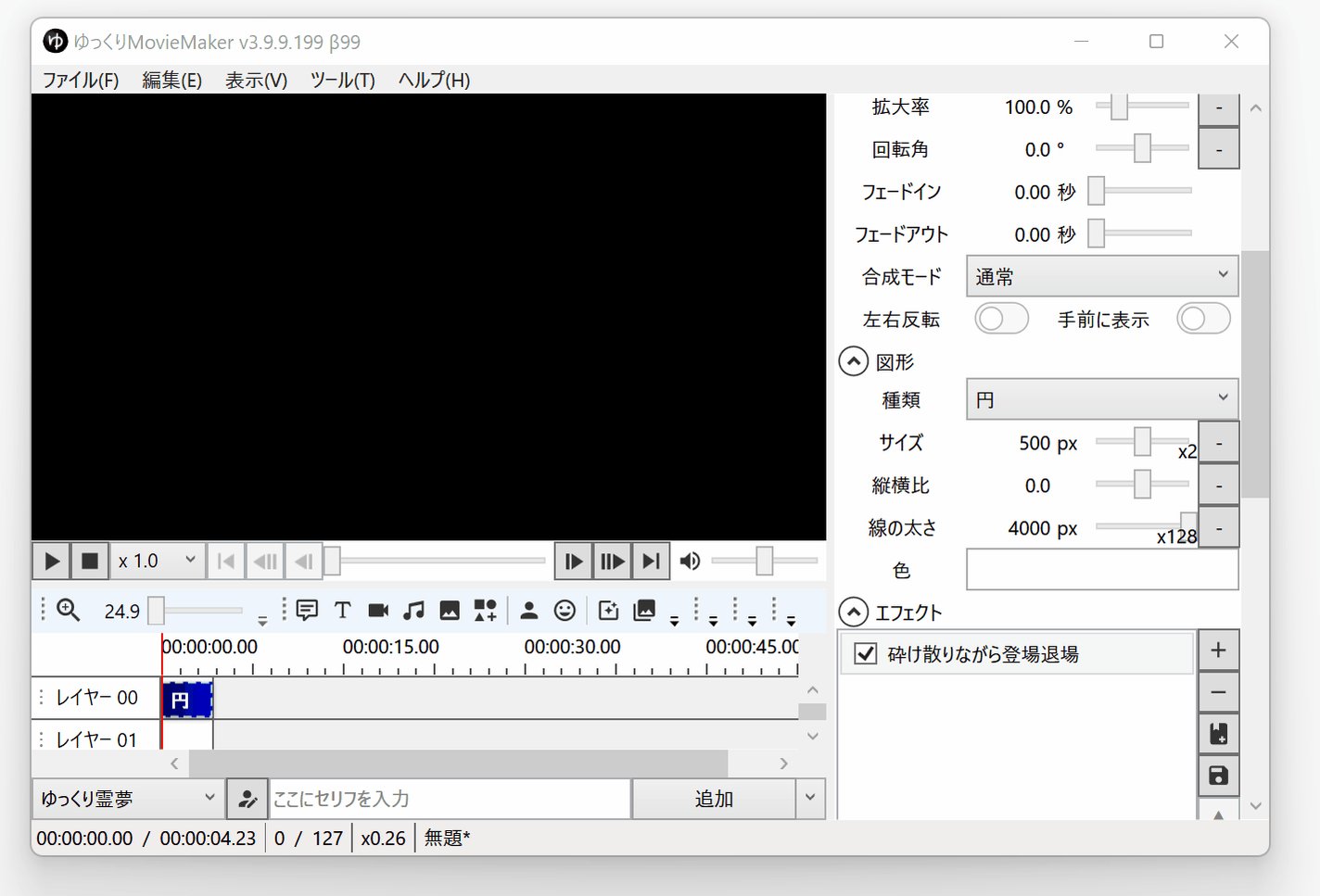Click the レイヤー 00 layer header
1320x896 pixels.
(95, 698)
